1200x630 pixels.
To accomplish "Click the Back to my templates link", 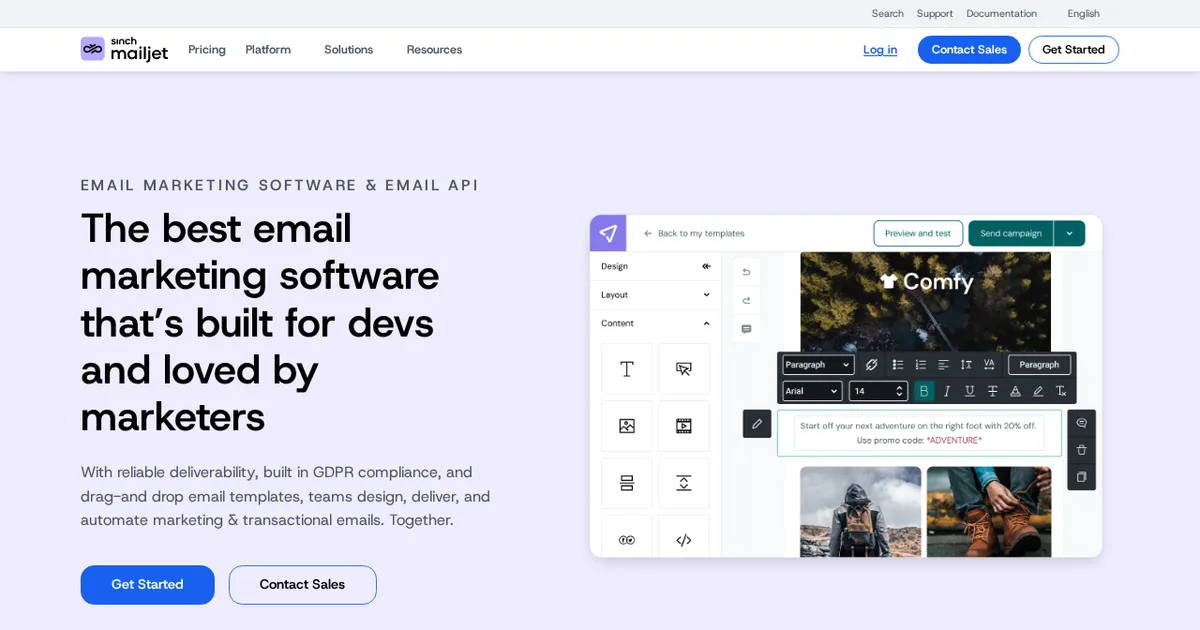I will tap(694, 233).
